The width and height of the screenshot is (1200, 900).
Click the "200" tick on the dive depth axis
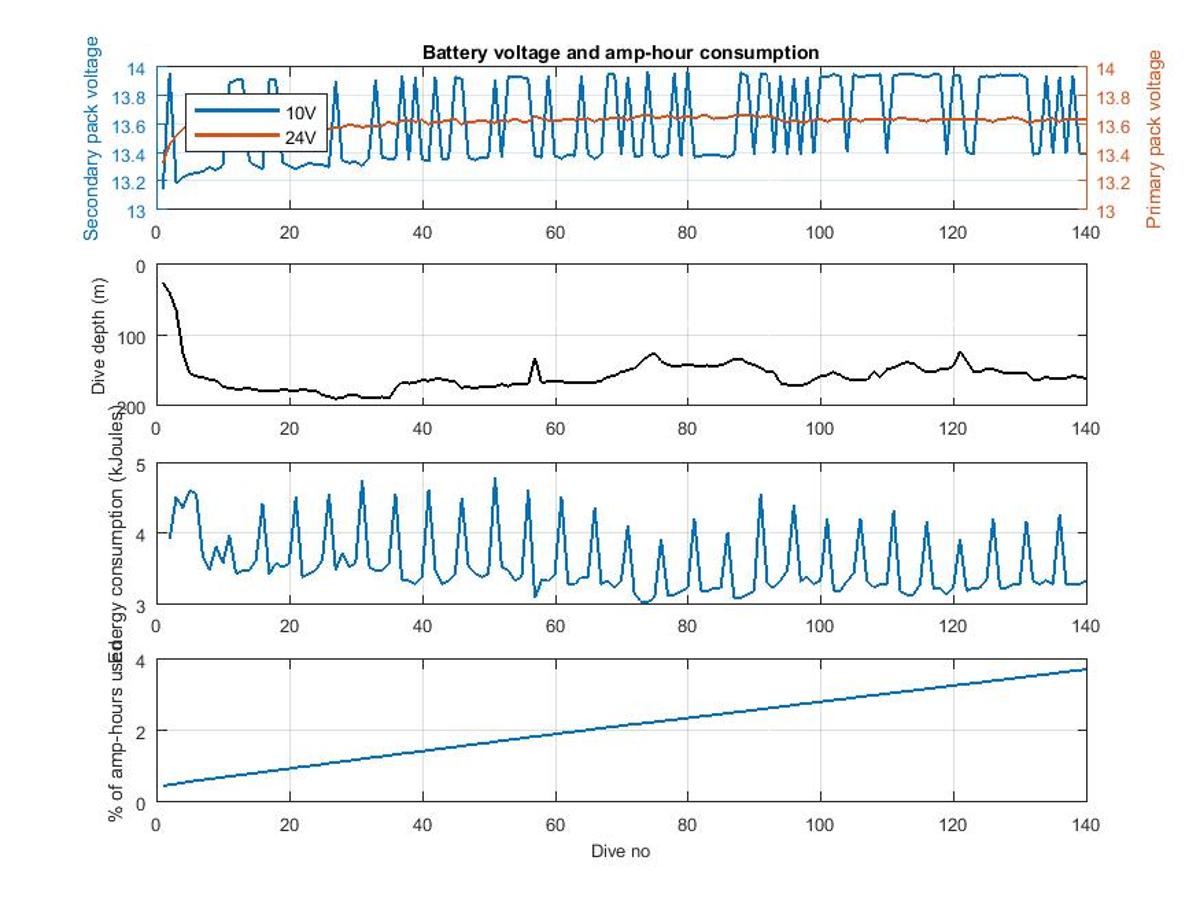(x=133, y=406)
